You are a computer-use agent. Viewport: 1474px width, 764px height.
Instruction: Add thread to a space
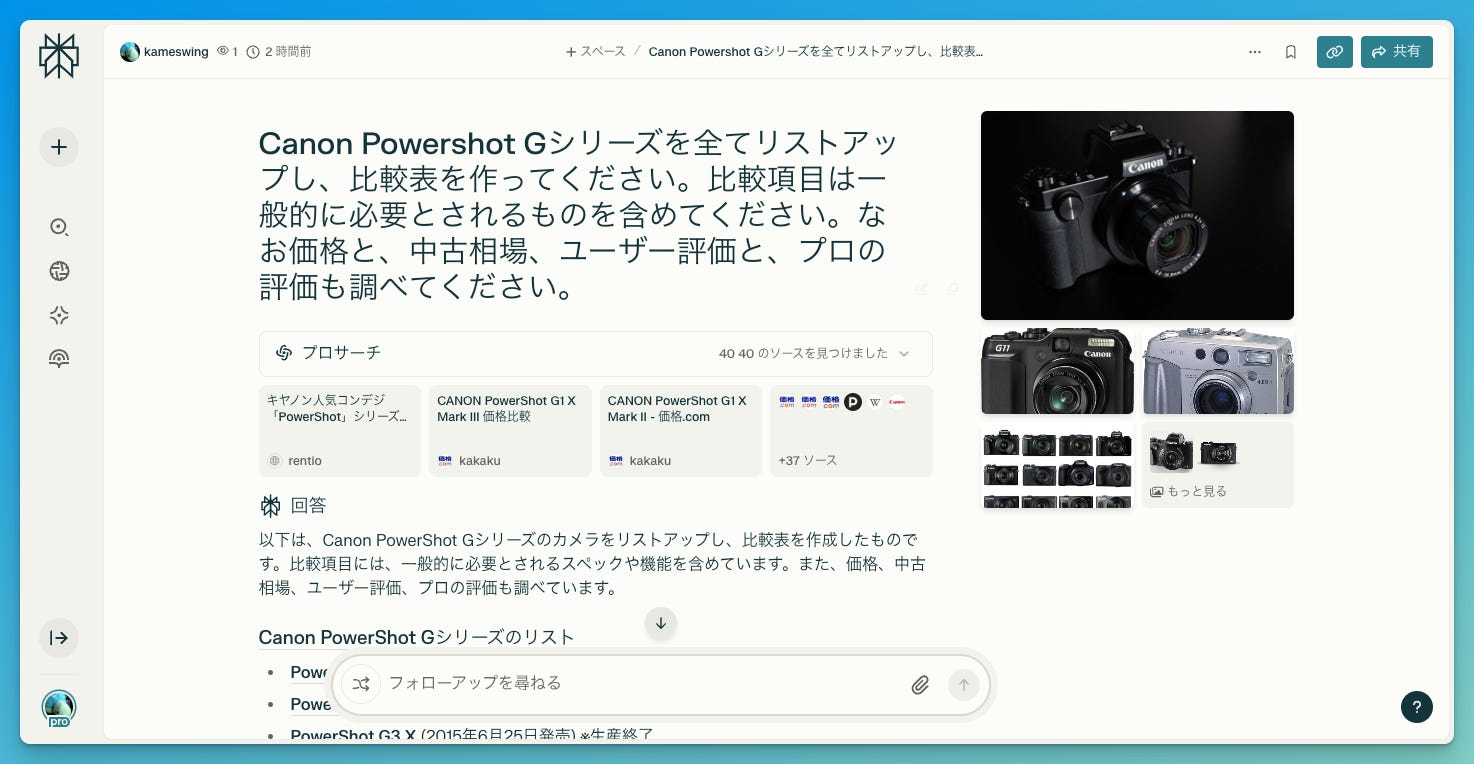[595, 51]
